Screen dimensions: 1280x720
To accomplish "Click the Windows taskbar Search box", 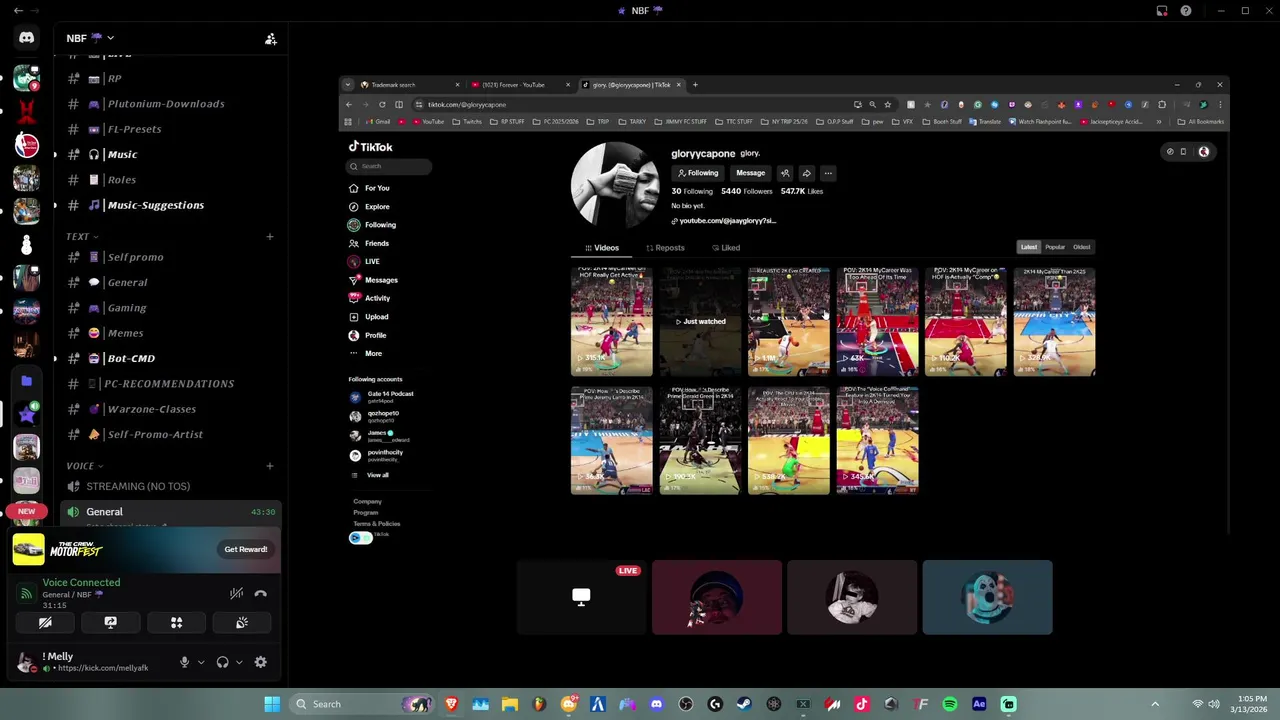I will [x=364, y=704].
